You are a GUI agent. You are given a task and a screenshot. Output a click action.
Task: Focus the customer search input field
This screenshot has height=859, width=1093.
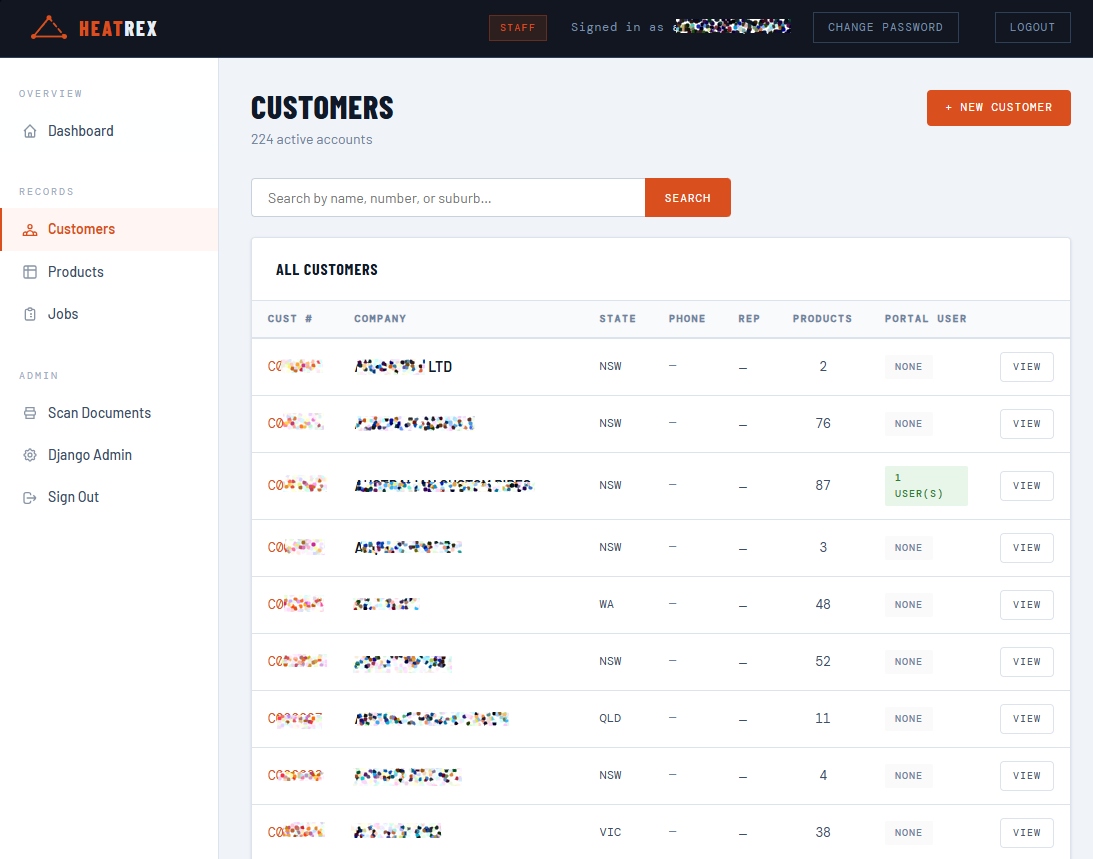pos(448,198)
